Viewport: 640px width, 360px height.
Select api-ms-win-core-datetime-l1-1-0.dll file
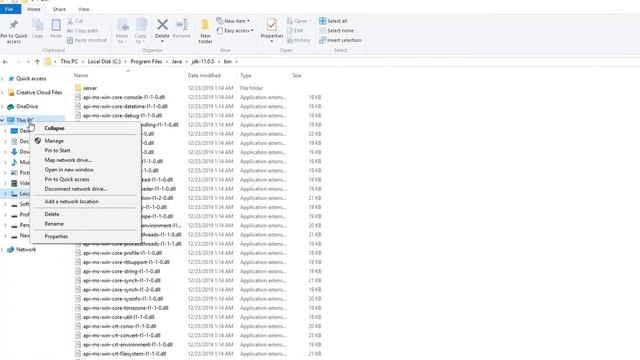coord(125,107)
